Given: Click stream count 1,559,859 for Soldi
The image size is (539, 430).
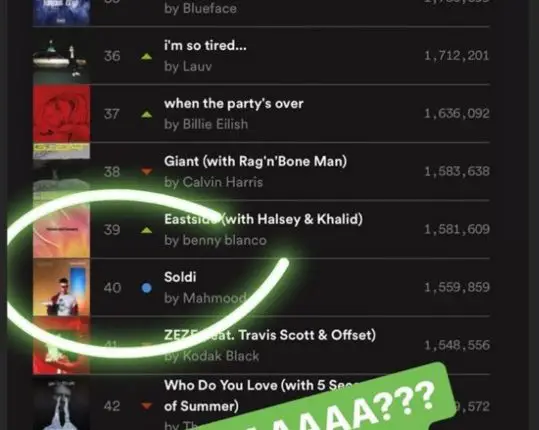Looking at the screenshot, I should click(457, 287).
